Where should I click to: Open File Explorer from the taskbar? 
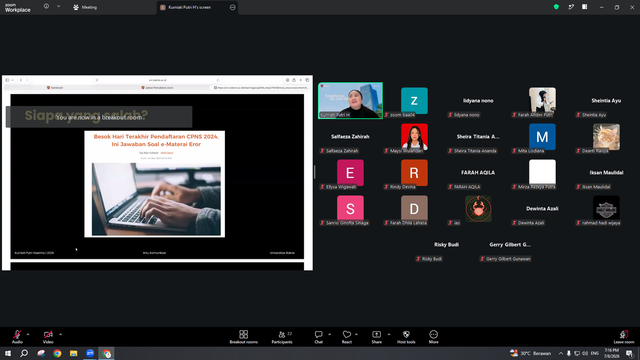pyautogui.click(x=73, y=353)
